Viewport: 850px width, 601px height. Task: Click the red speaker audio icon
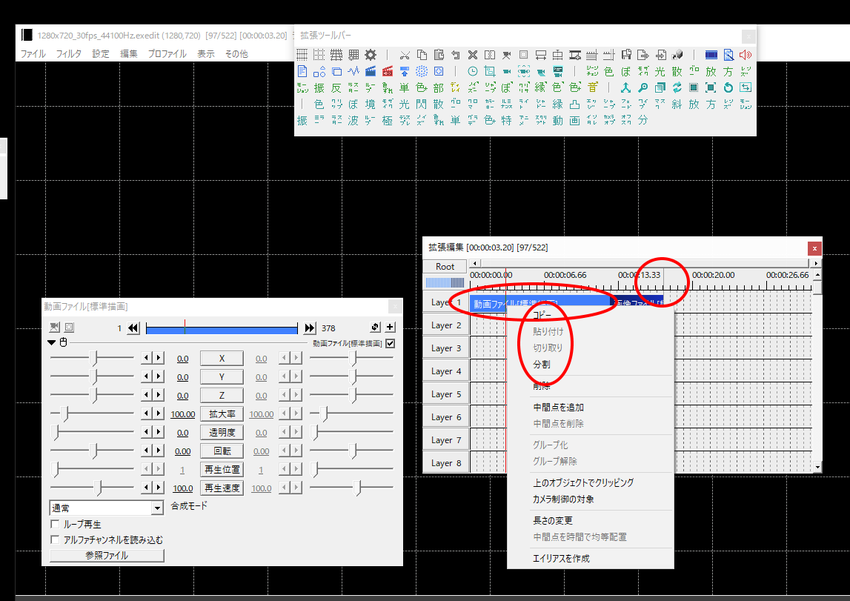pyautogui.click(x=745, y=55)
